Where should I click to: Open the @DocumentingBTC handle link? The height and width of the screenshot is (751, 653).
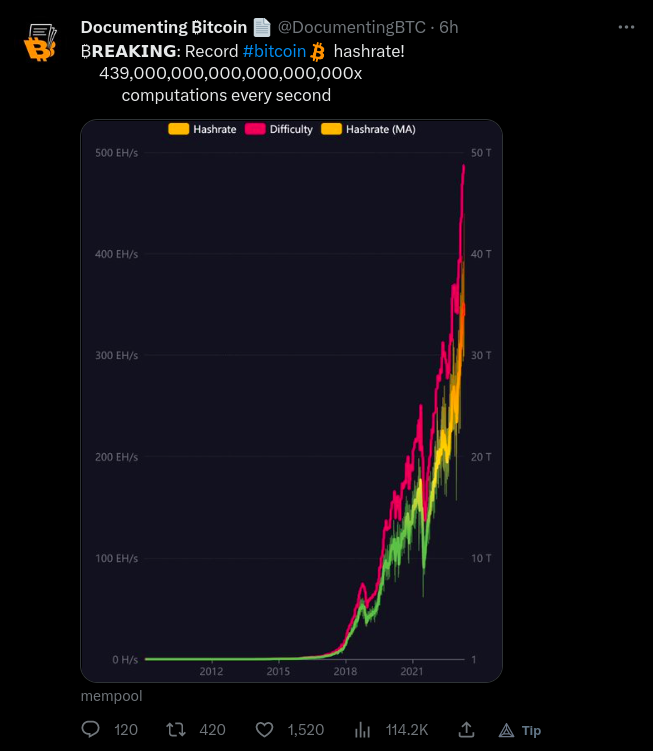(352, 27)
